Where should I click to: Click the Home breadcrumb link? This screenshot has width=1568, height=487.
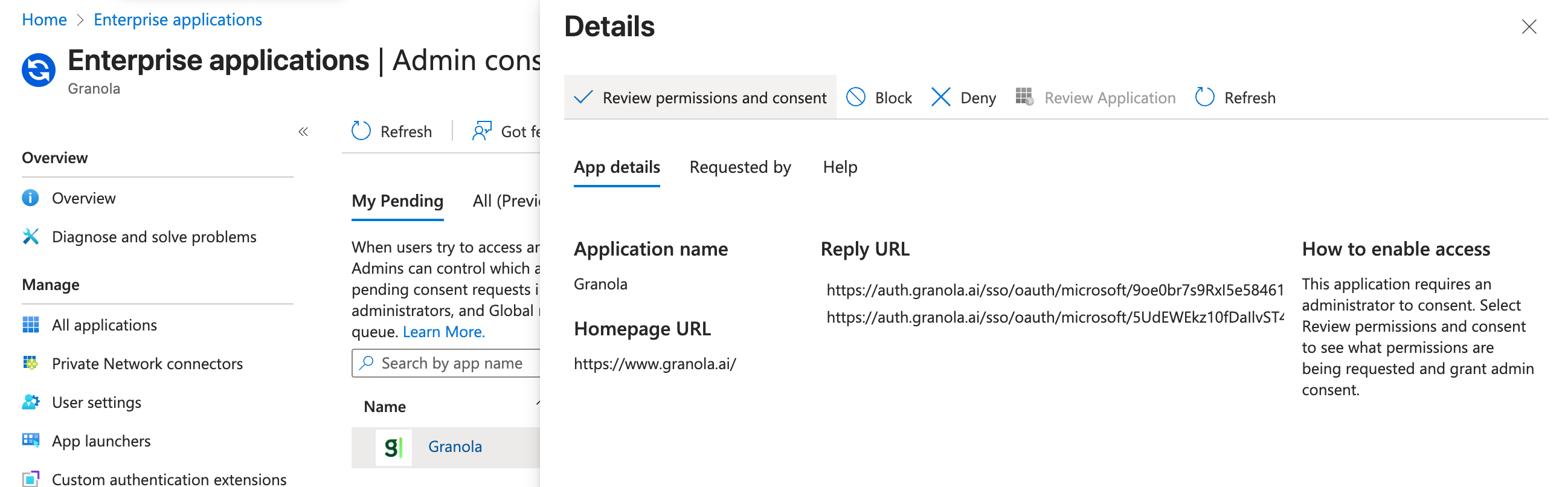coord(44,19)
